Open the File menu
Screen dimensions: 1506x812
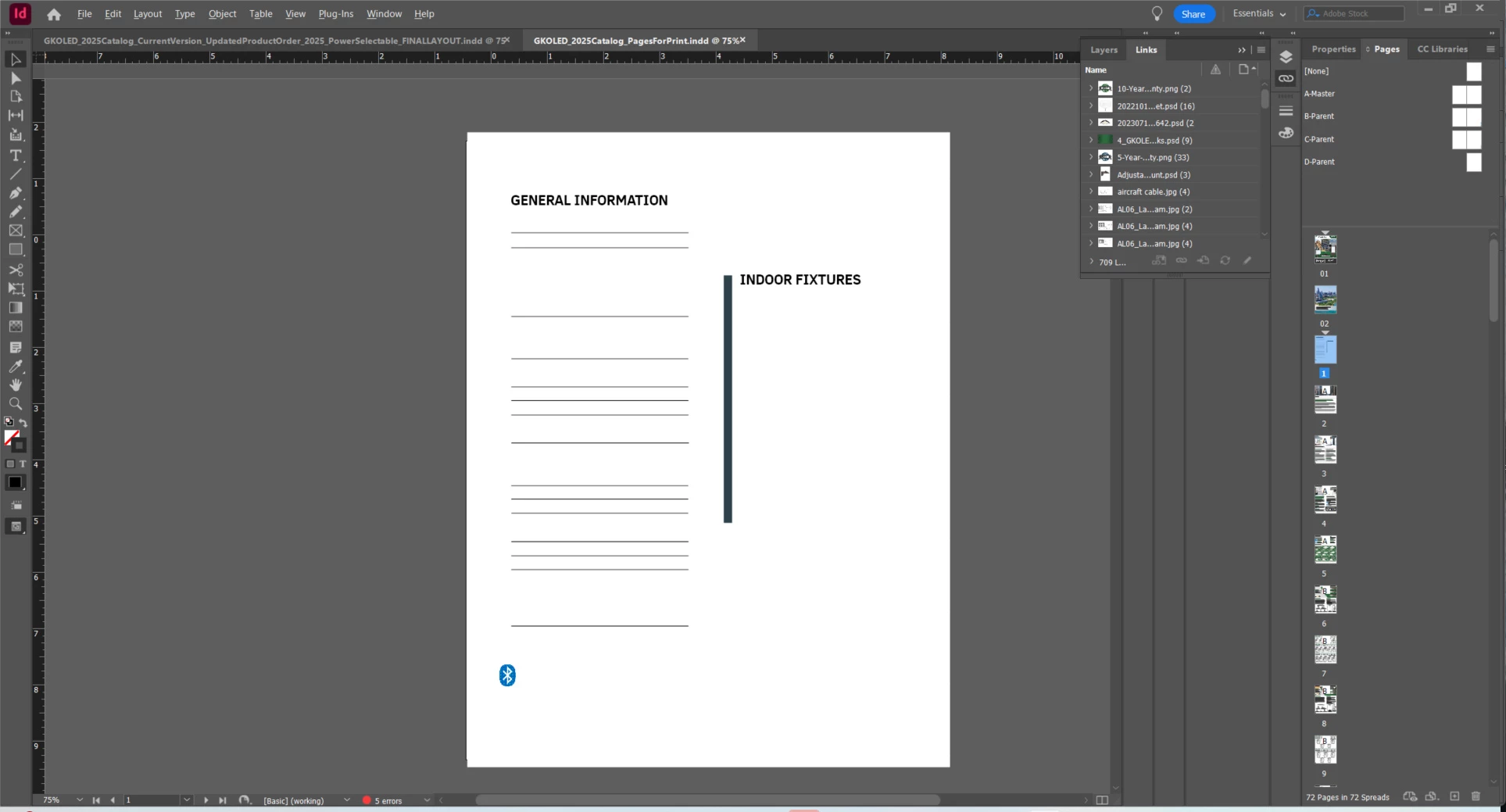click(x=84, y=14)
